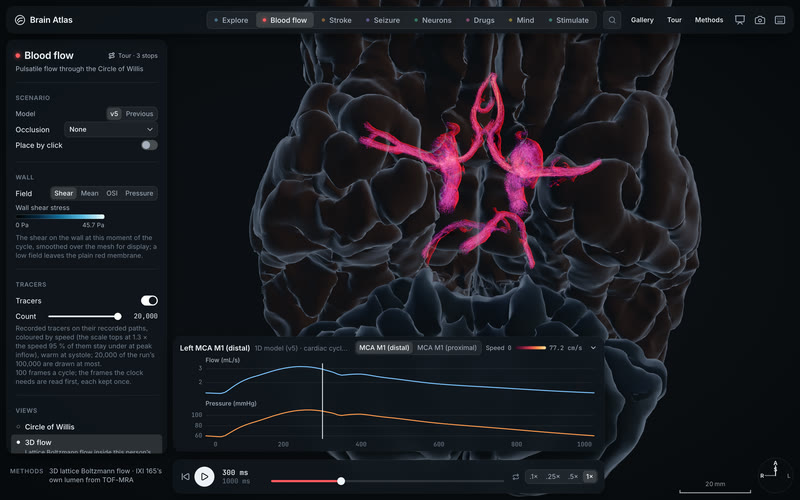Click the Brain Atlas logo icon
Viewport: 800px width, 500px height.
click(x=20, y=20)
